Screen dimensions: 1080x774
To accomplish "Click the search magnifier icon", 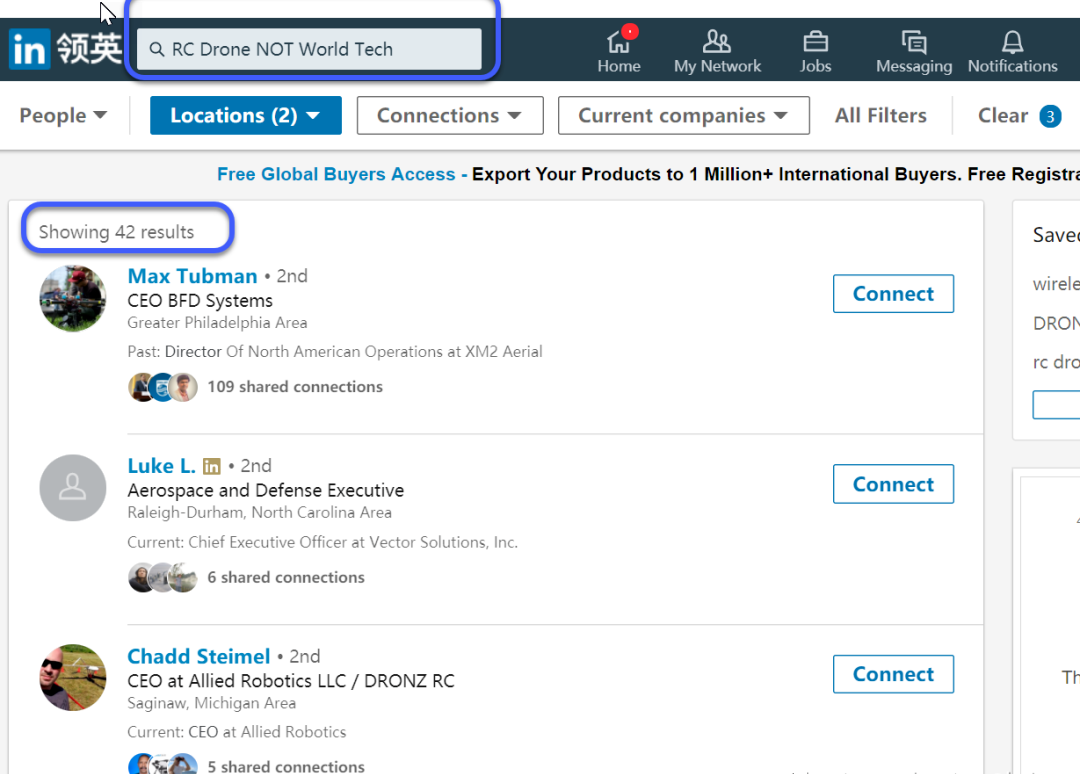I will point(157,49).
